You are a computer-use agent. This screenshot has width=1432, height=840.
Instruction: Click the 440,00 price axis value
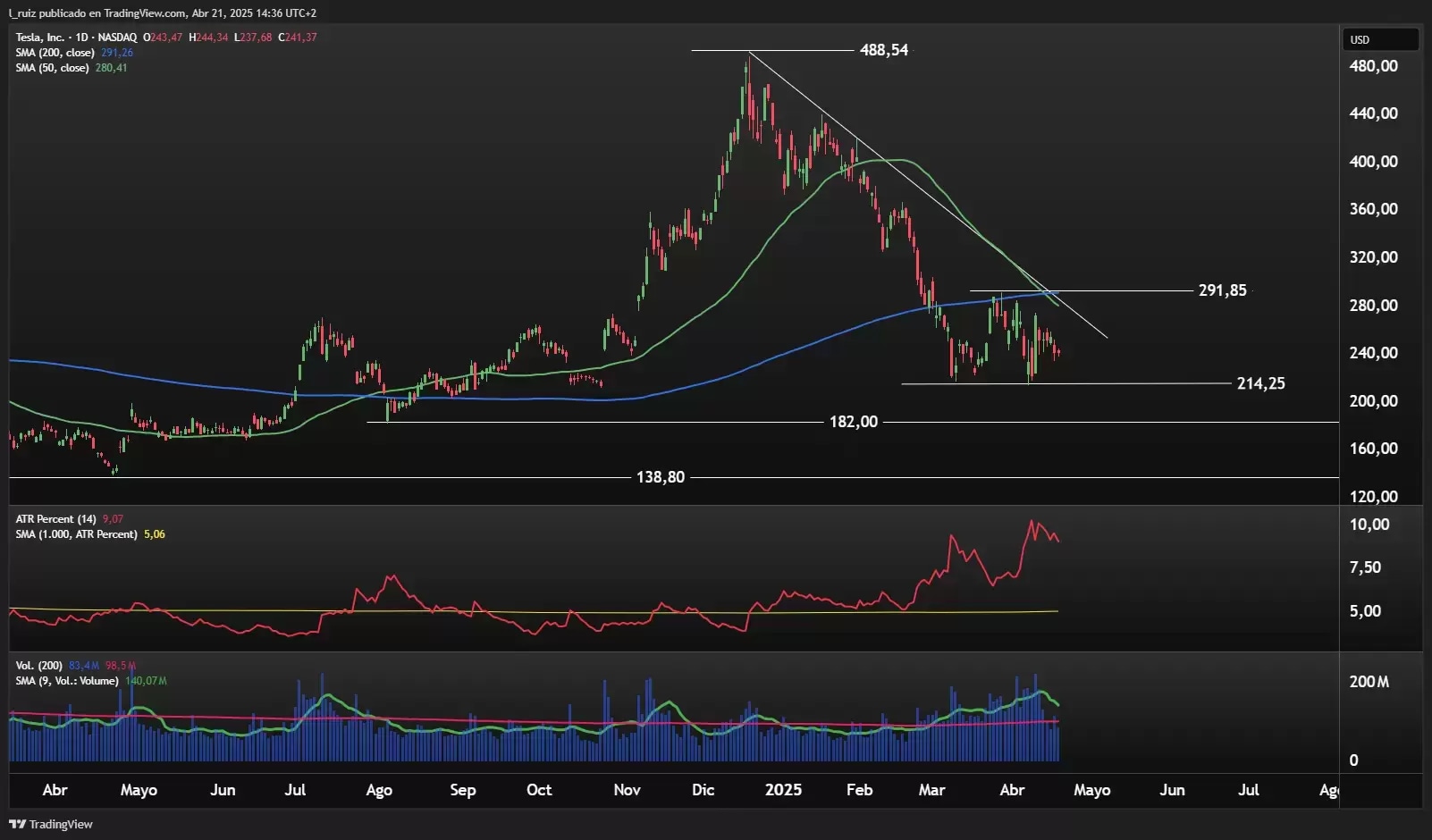(1374, 113)
